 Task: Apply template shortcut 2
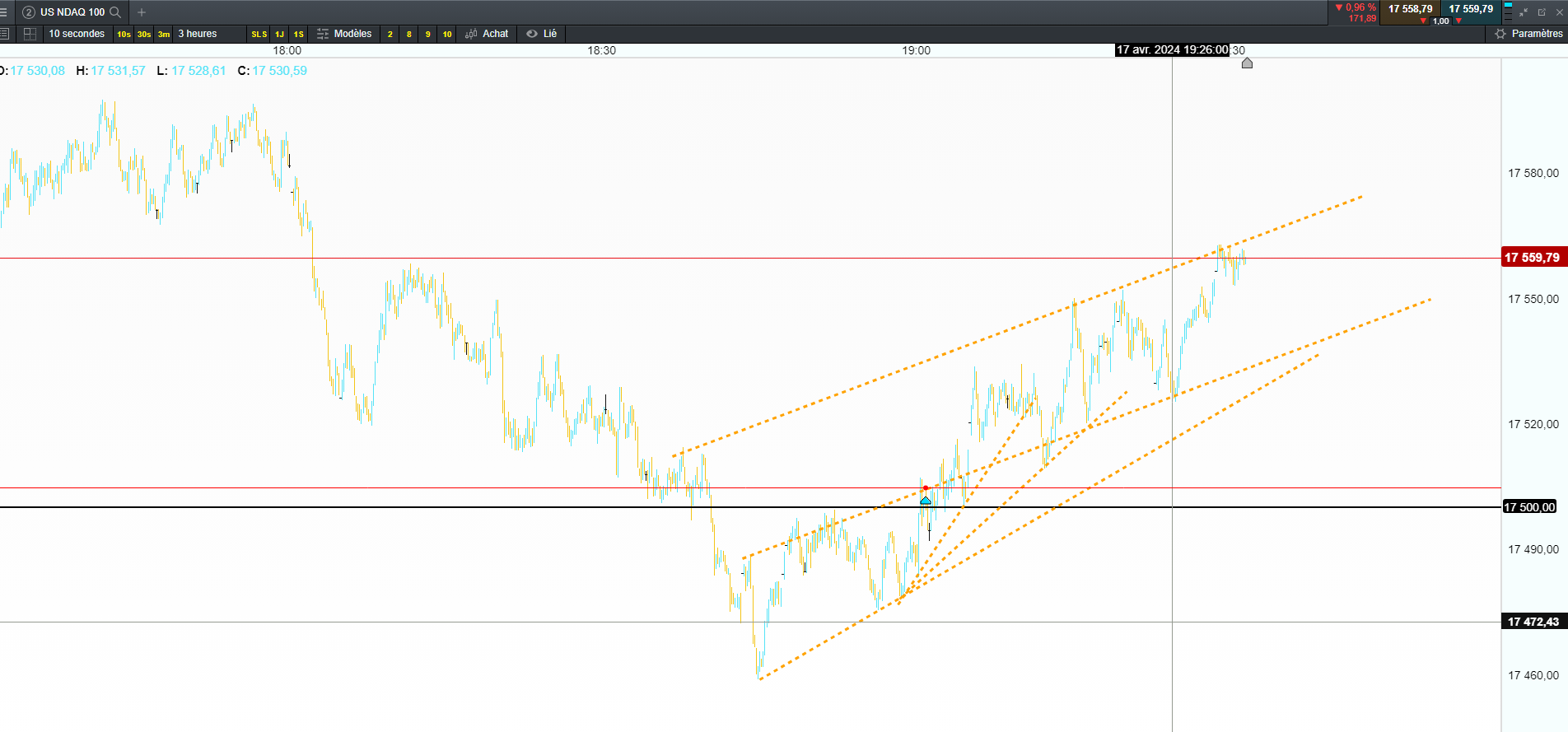[390, 34]
